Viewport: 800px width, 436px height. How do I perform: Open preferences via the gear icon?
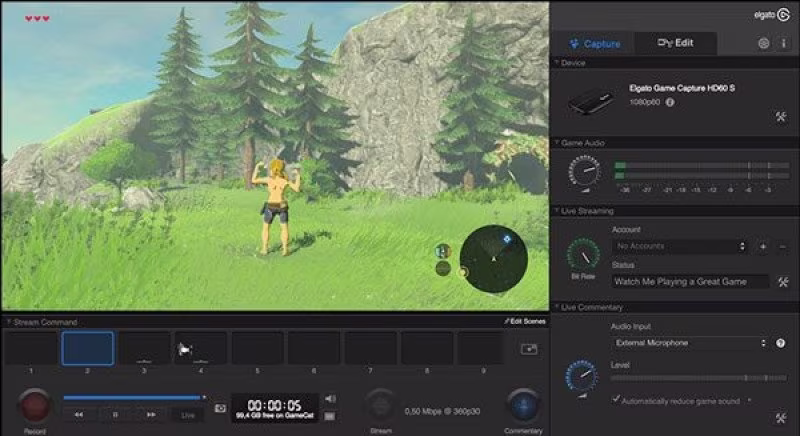[x=763, y=43]
